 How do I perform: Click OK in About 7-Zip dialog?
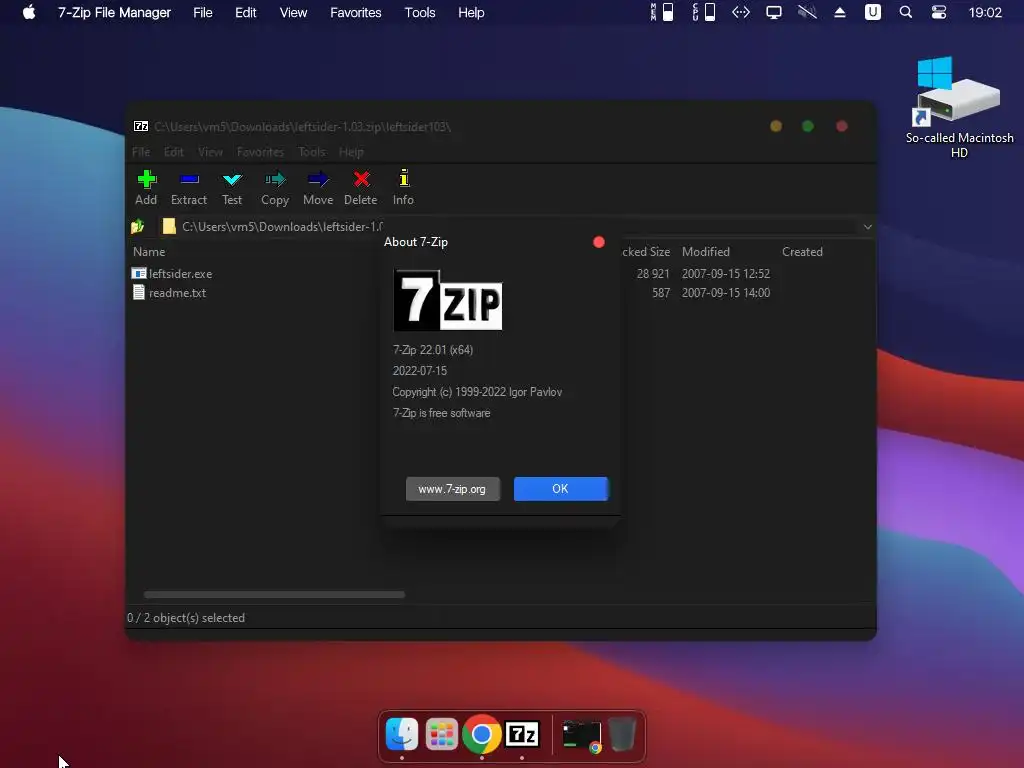(x=561, y=488)
